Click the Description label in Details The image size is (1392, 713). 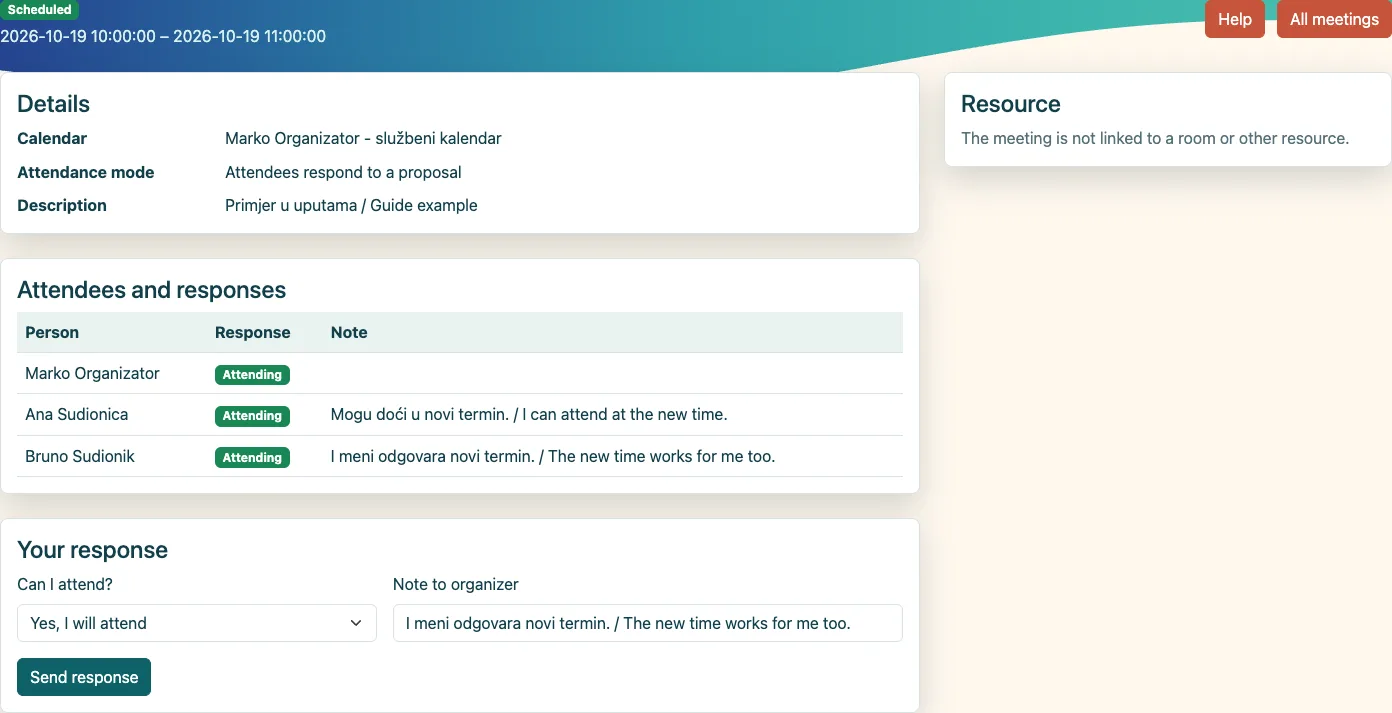click(x=62, y=205)
